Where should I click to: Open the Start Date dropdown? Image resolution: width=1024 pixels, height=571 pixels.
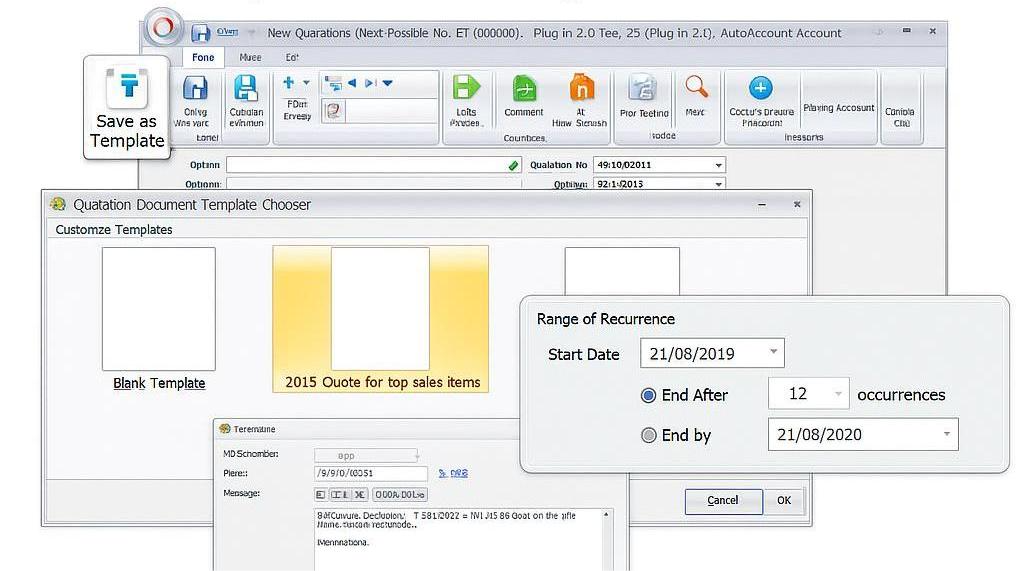(x=773, y=352)
